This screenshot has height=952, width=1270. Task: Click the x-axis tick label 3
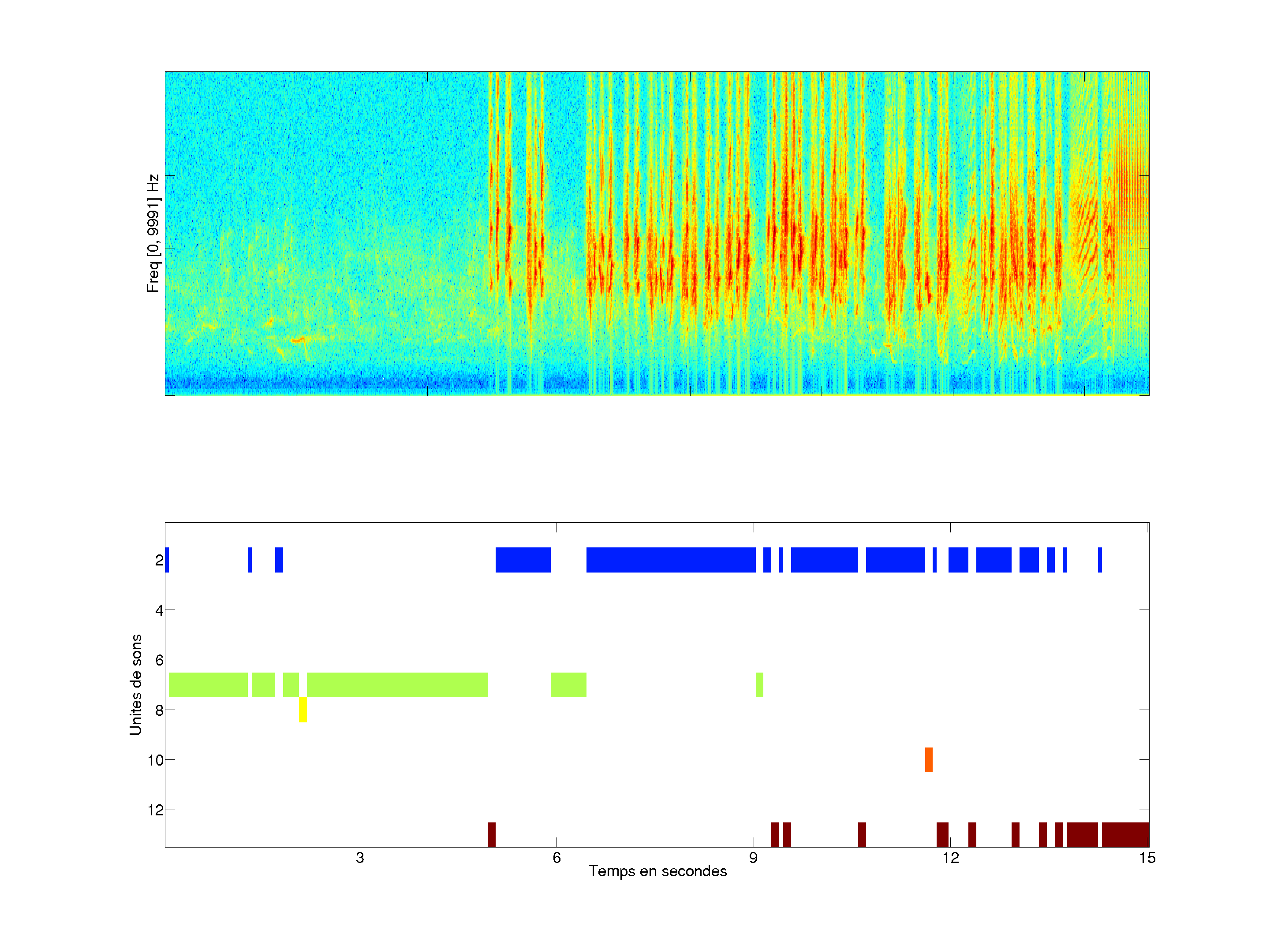[359, 858]
